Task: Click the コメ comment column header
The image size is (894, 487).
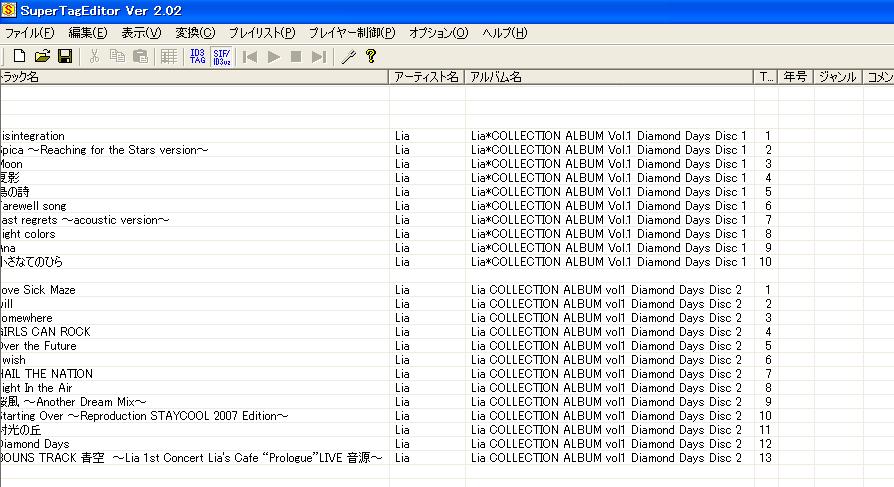Action: 879,77
